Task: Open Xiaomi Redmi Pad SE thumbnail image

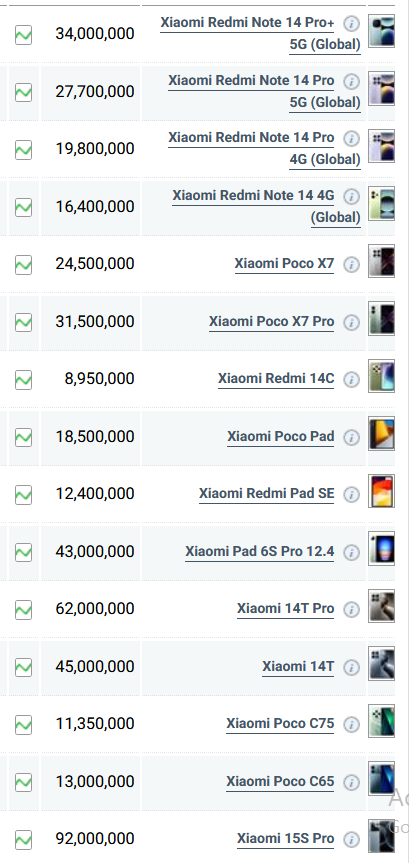Action: [381, 491]
